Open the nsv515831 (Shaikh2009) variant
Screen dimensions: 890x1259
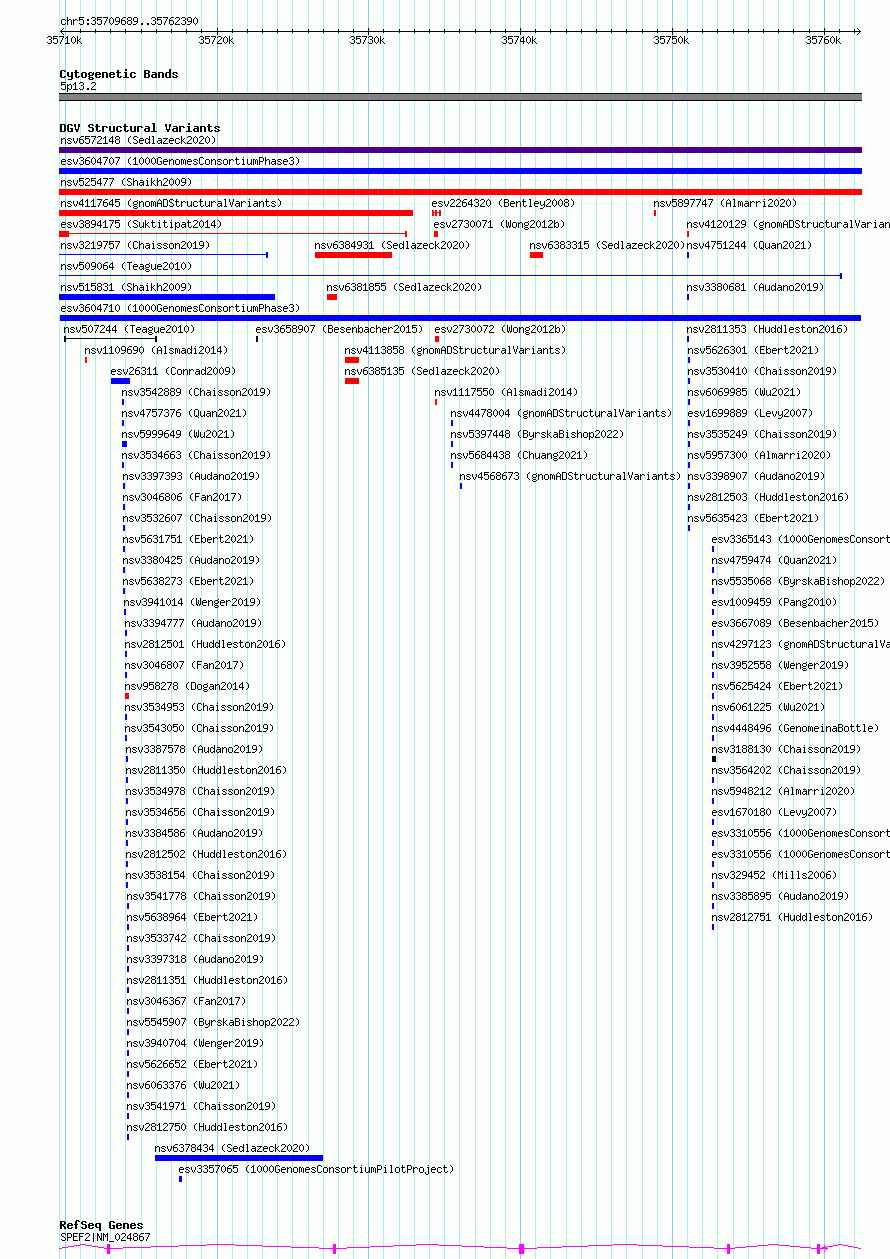coord(125,287)
